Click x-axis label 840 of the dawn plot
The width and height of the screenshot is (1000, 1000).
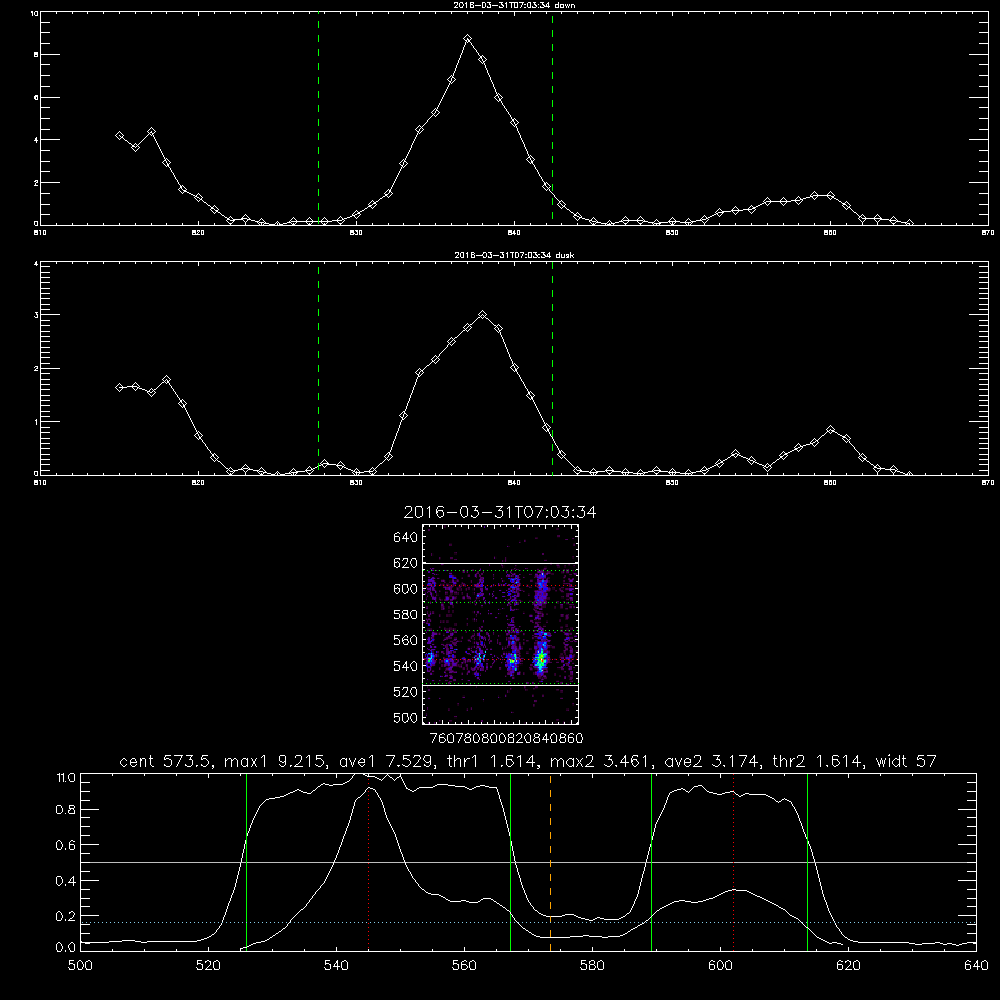pyautogui.click(x=514, y=233)
